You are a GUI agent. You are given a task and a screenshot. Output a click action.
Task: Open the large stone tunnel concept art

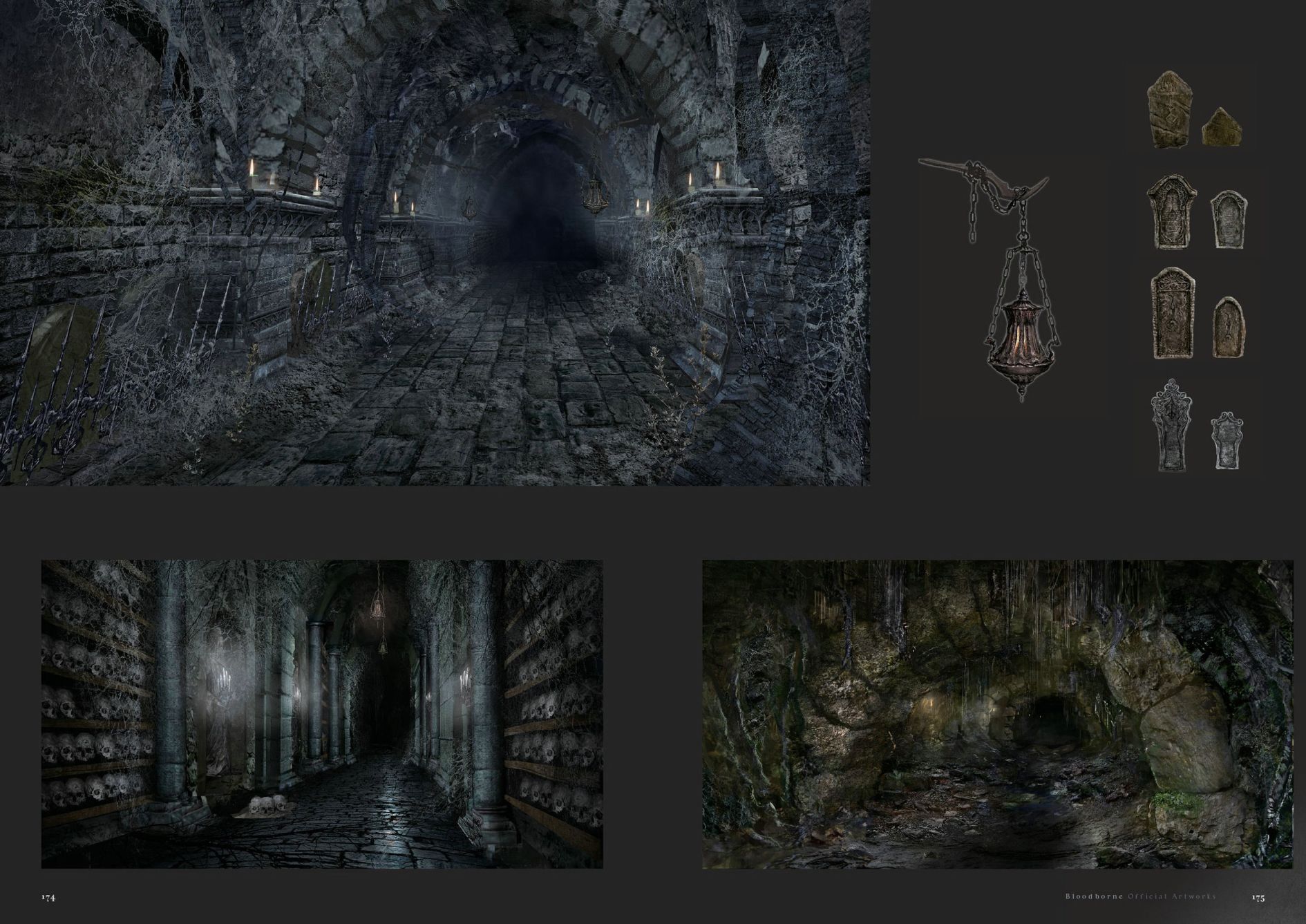435,242
